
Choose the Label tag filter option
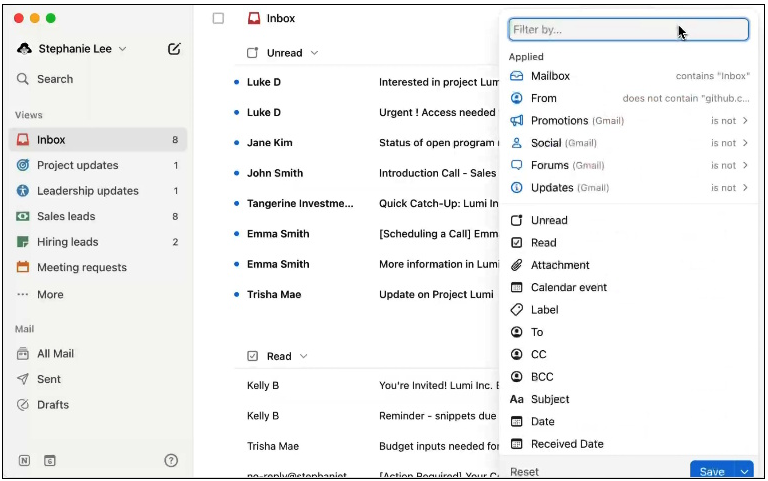[544, 310]
